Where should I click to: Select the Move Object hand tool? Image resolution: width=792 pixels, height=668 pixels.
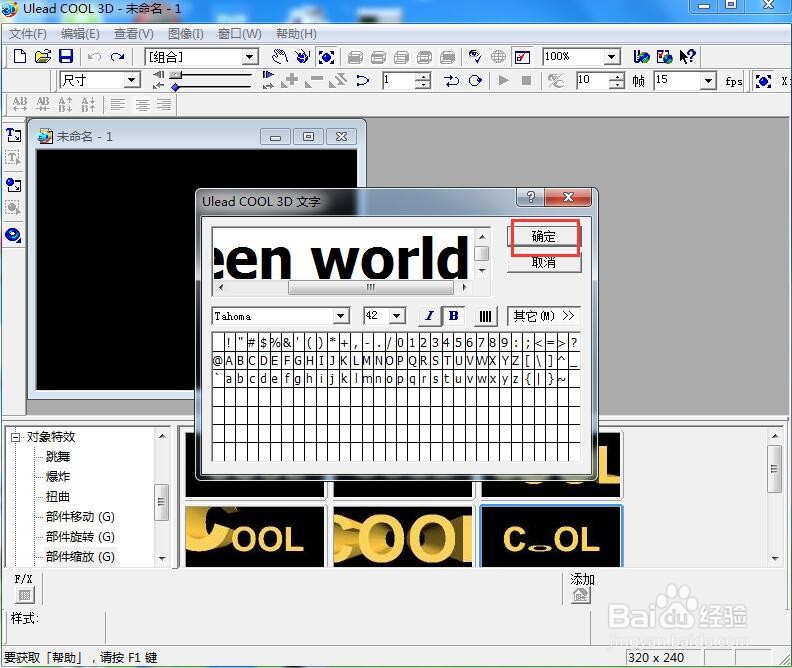279,57
